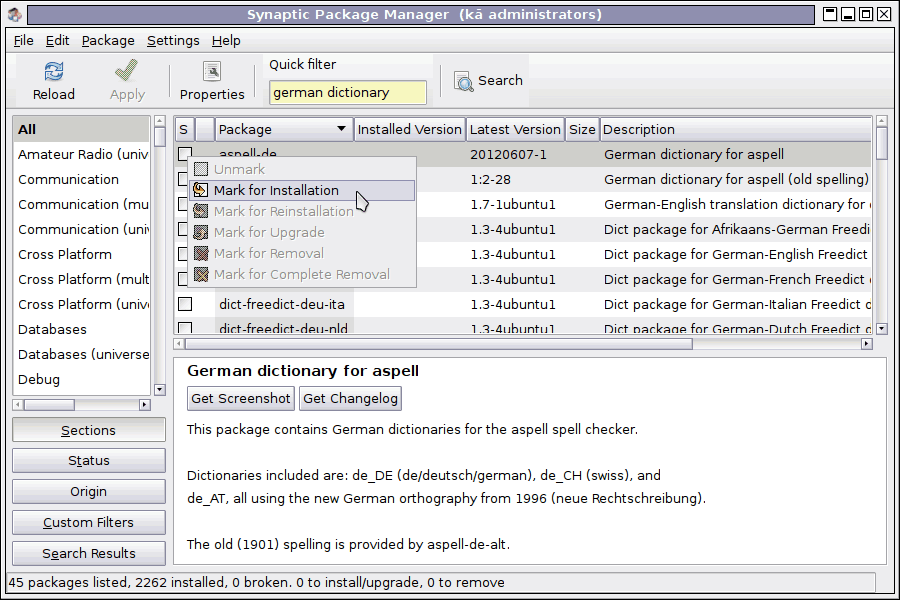Select the Communication (mu section entry
The image size is (900, 600).
pos(81,204)
